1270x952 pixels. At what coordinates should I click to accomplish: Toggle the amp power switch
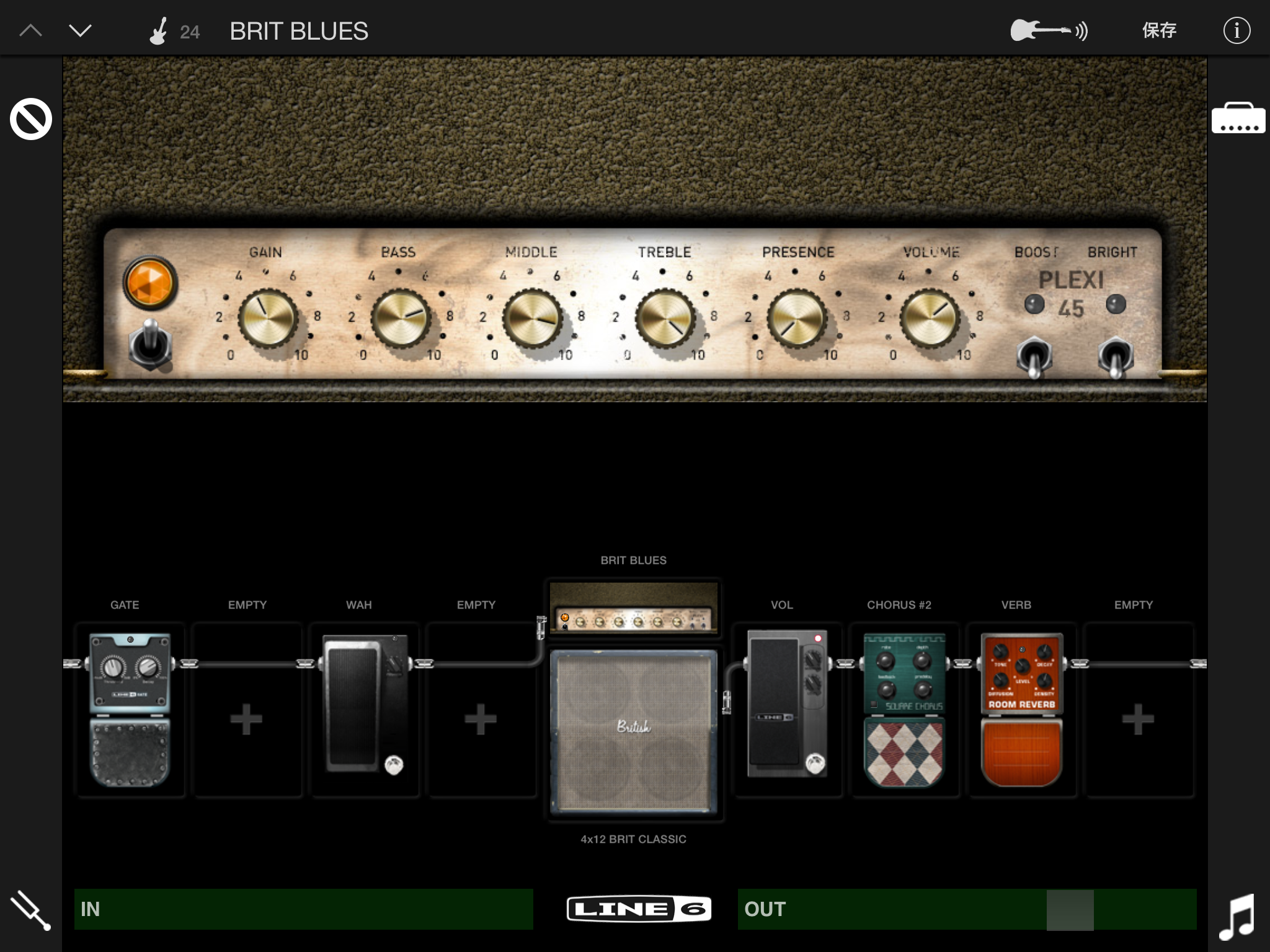point(150,345)
